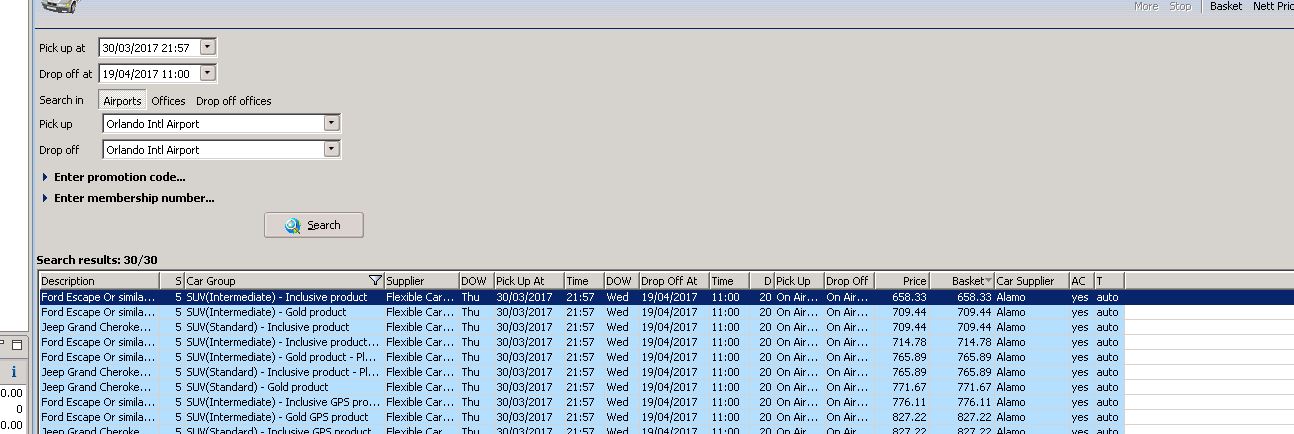Click the More item in top bar
The image size is (1294, 434).
pyautogui.click(x=1146, y=6)
